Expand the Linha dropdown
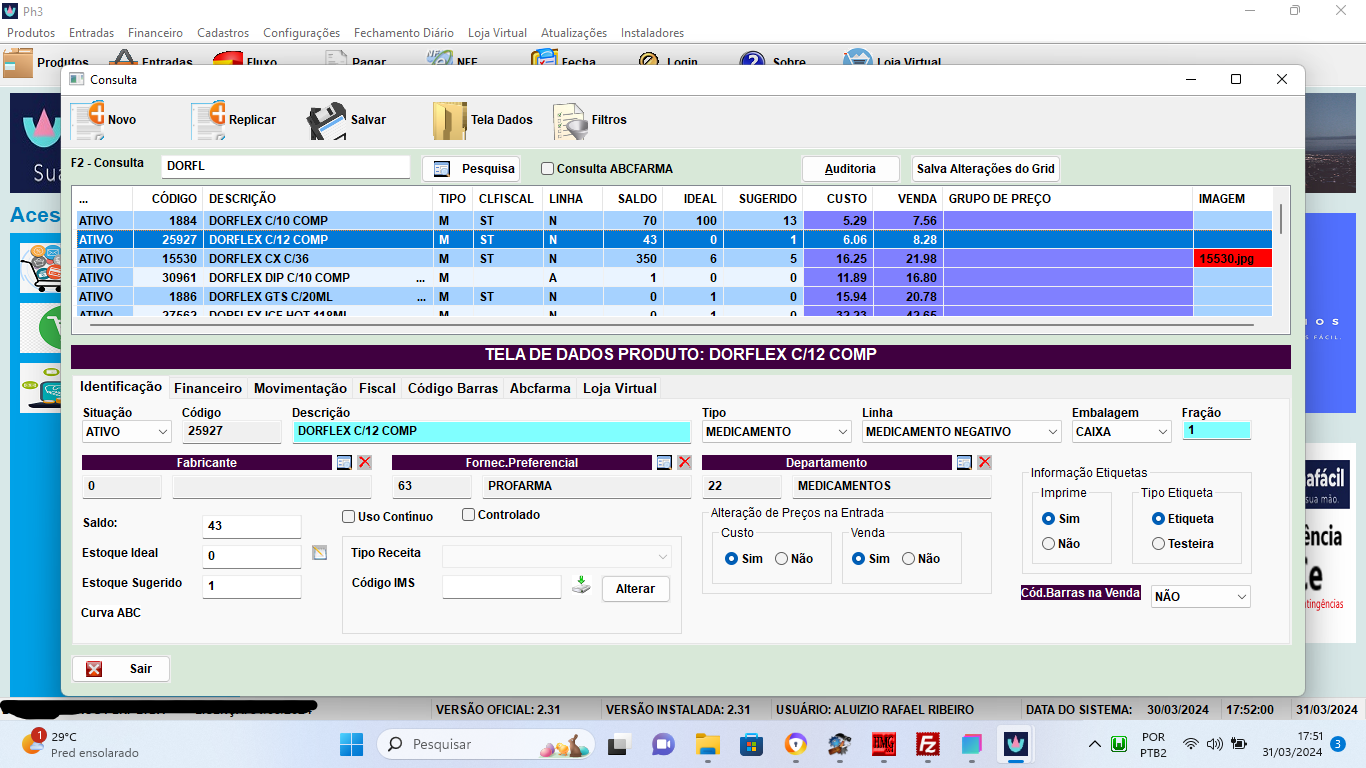This screenshot has height=768, width=1366. (962, 432)
